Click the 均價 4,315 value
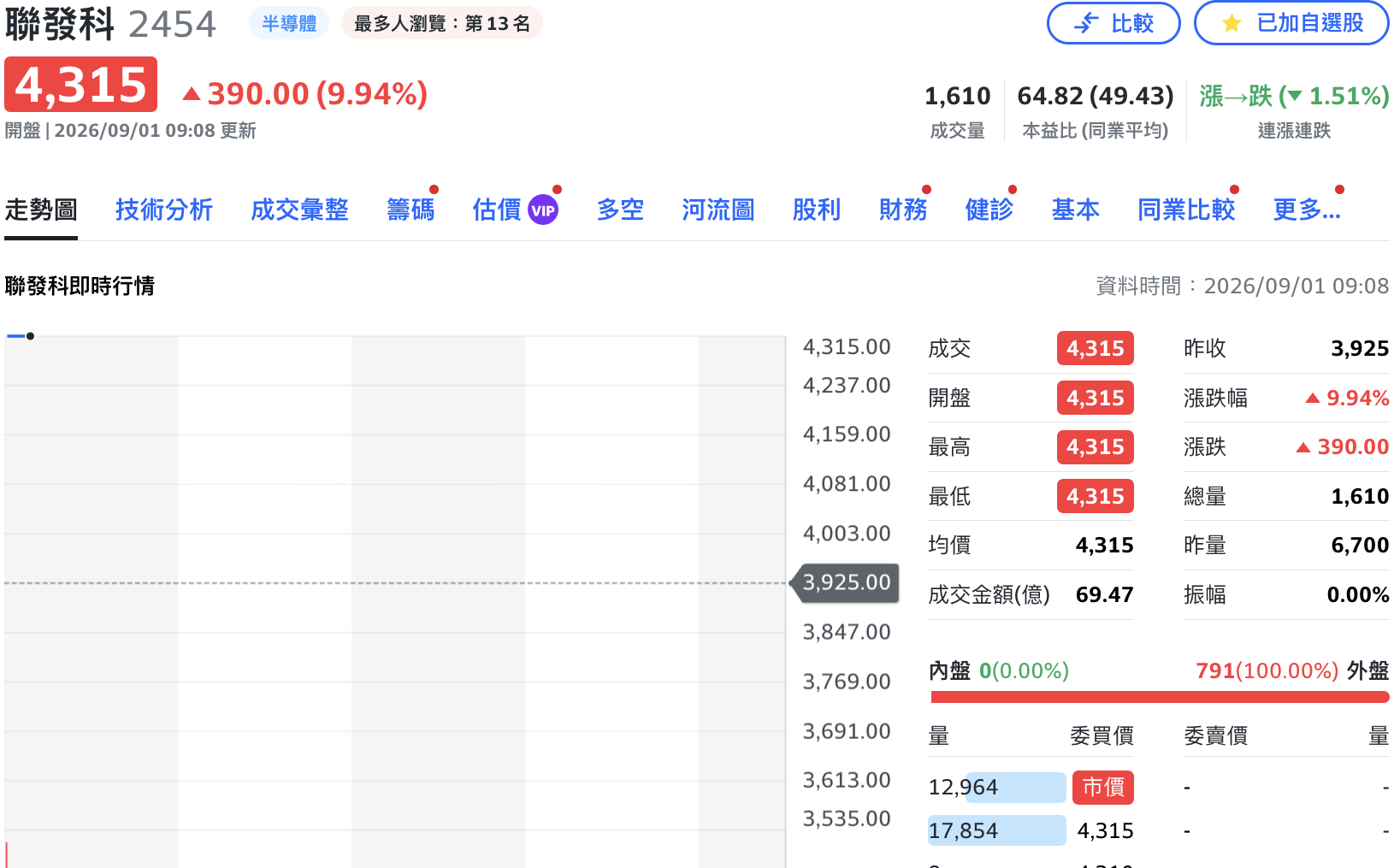 [x=1105, y=545]
